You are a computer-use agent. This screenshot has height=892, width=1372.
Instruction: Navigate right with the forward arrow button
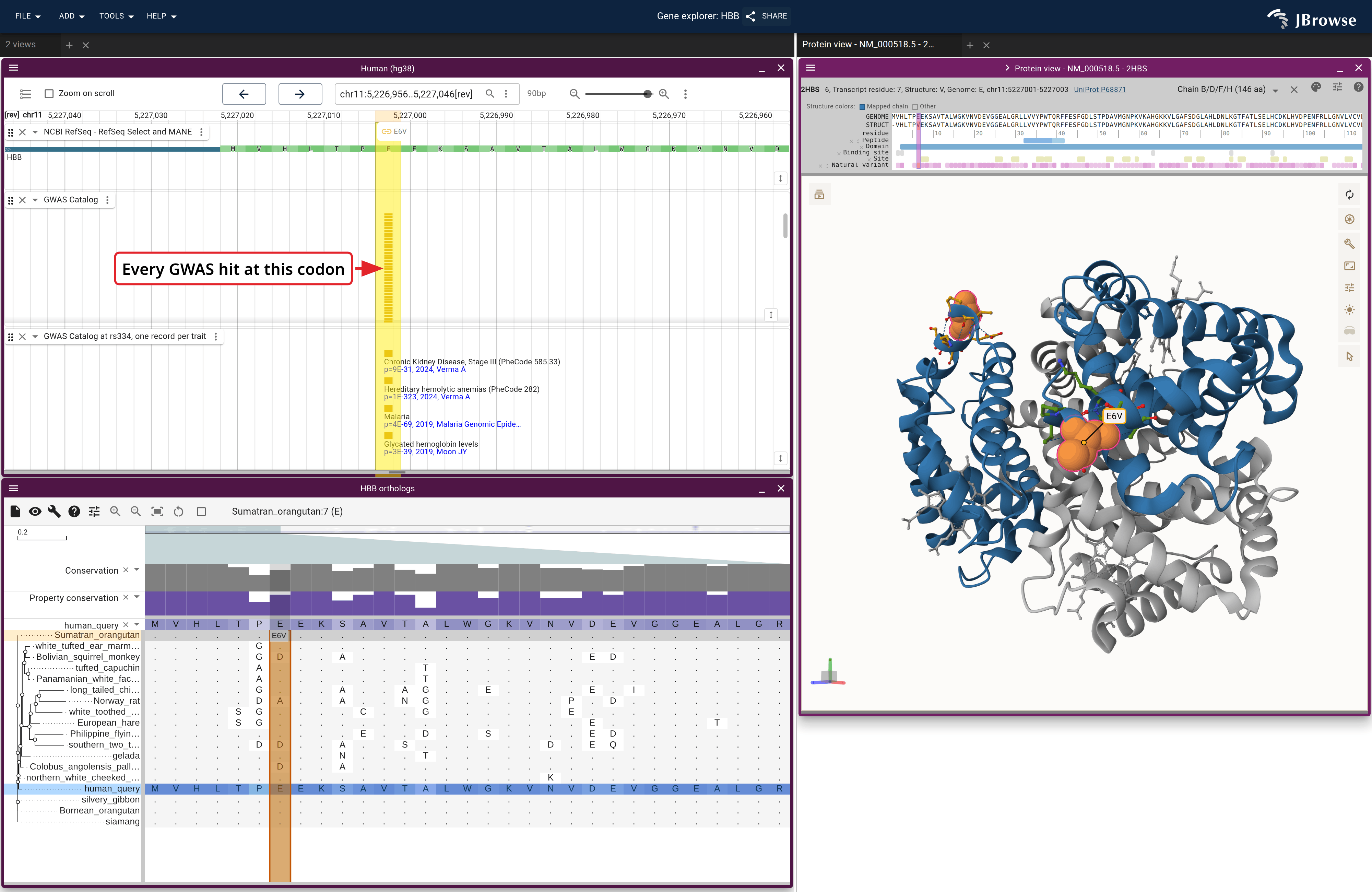(x=300, y=93)
